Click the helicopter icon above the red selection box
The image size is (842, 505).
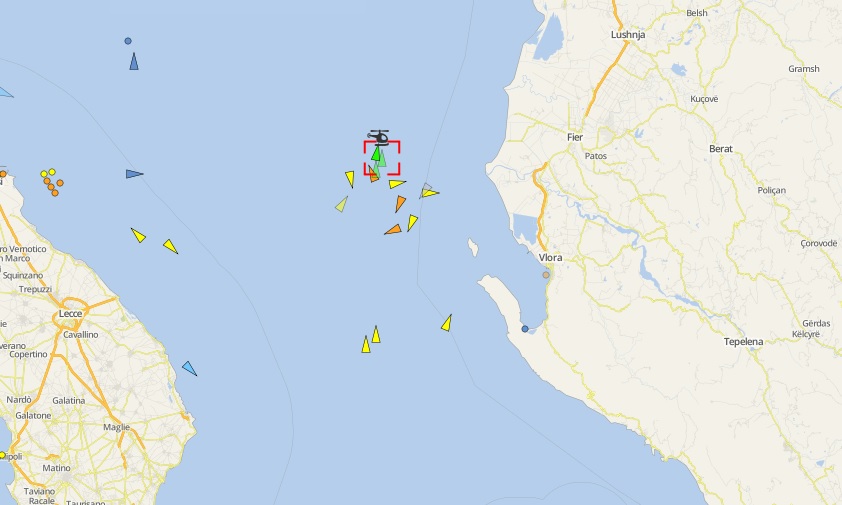pos(379,138)
